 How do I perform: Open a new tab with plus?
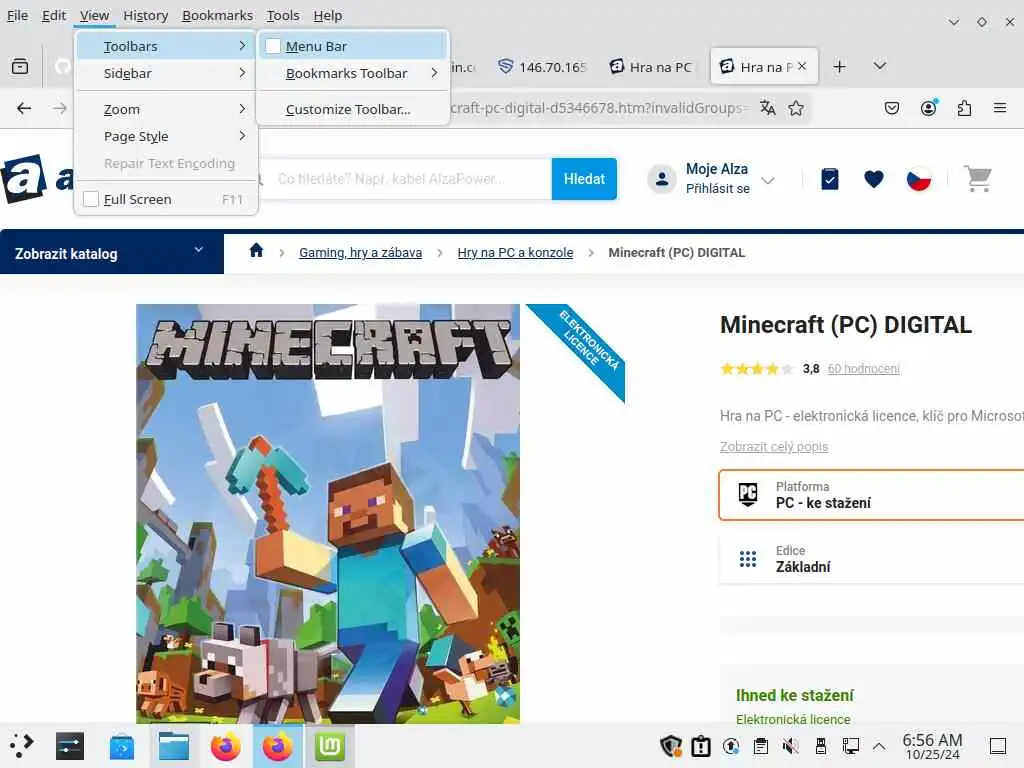pos(840,66)
